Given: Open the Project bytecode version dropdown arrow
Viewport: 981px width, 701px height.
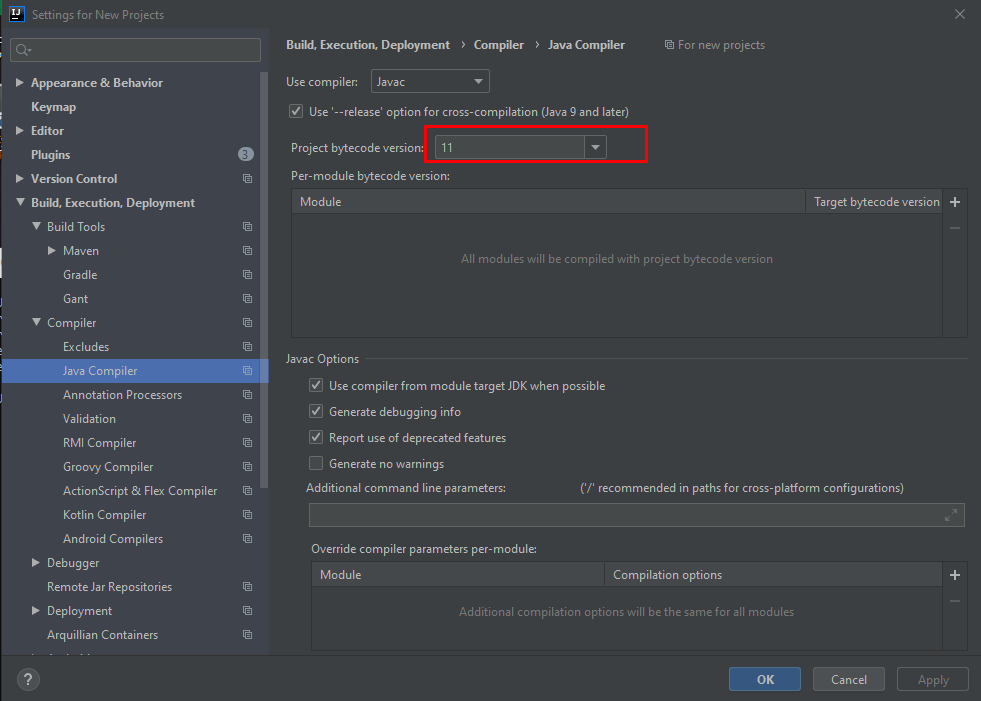Looking at the screenshot, I should click(x=596, y=148).
